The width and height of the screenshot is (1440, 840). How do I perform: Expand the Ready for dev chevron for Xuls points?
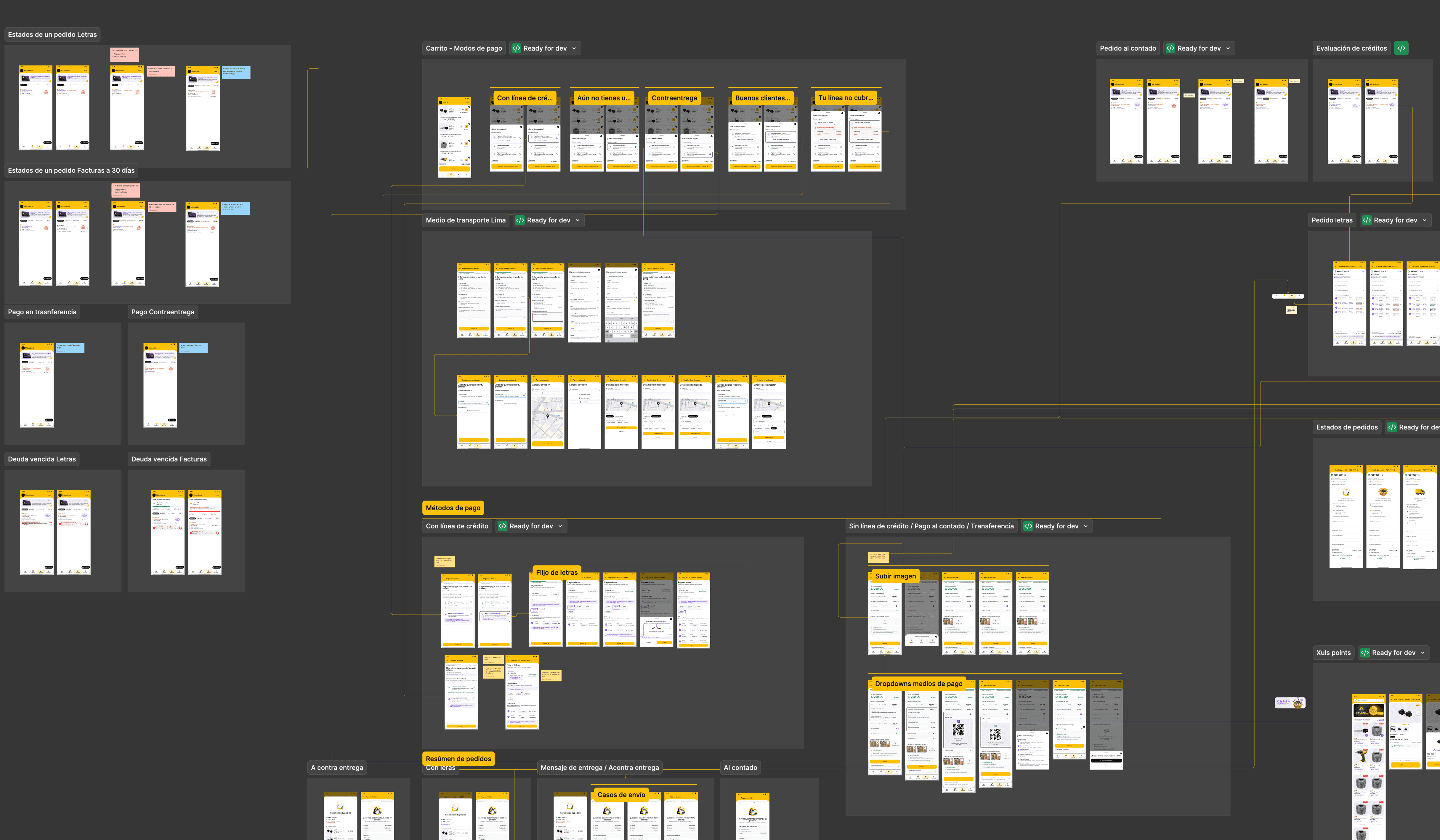tap(1422, 653)
